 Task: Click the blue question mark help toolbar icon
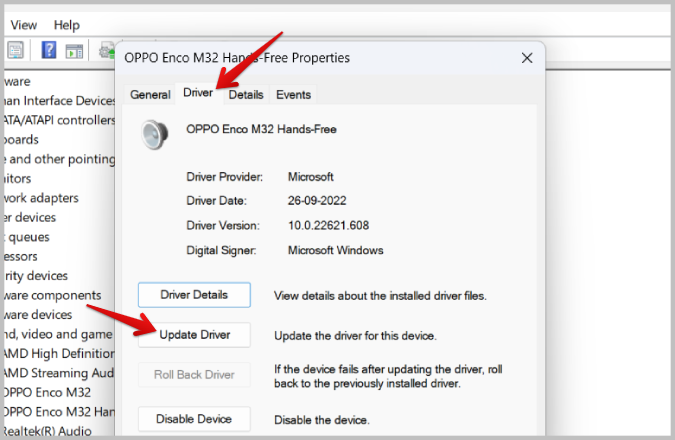pyautogui.click(x=49, y=50)
